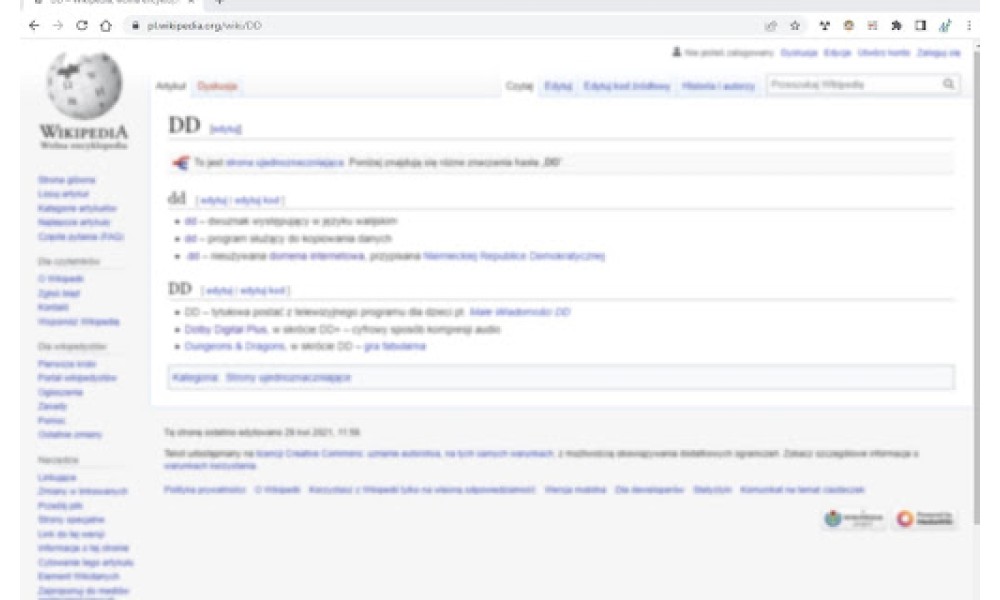Screen dimensions: 1000x600
Task: Open Portal wikipedystów link
Action: pos(77,378)
